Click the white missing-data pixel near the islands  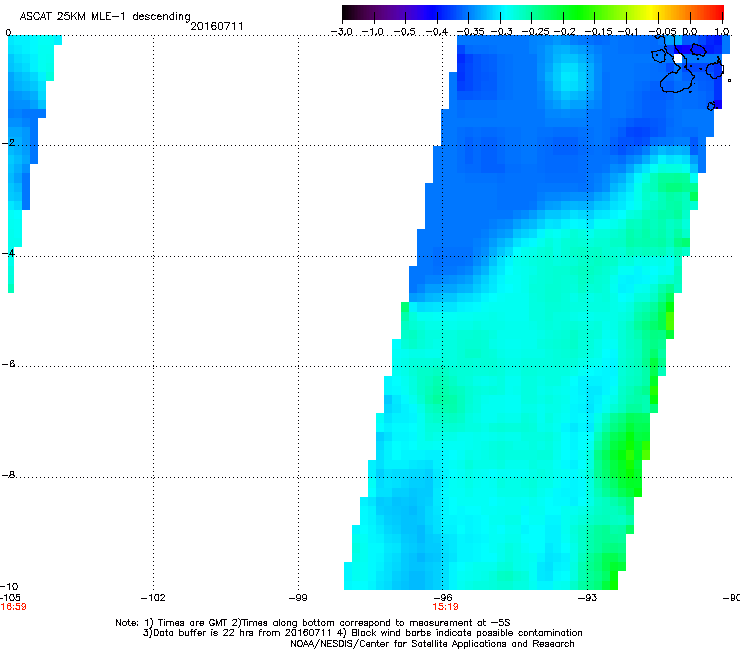pyautogui.click(x=678, y=59)
